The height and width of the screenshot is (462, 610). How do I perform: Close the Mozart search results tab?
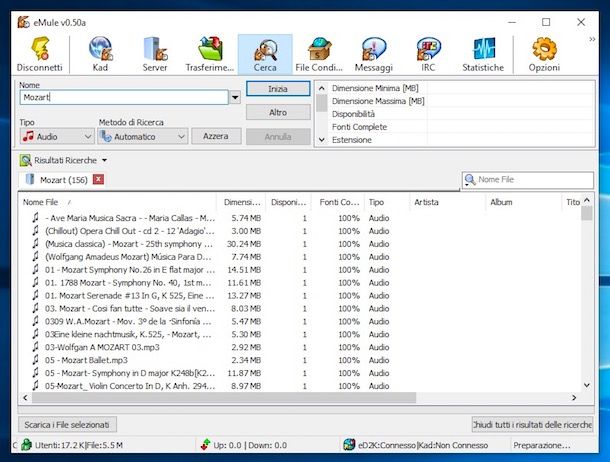click(98, 179)
